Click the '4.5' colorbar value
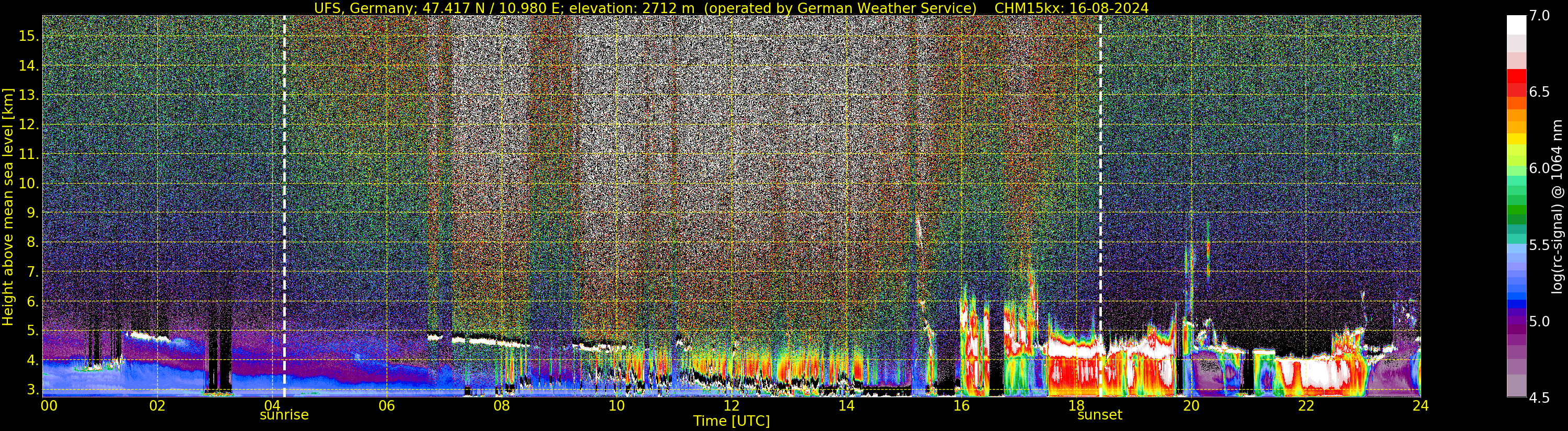 pyautogui.click(x=1540, y=398)
